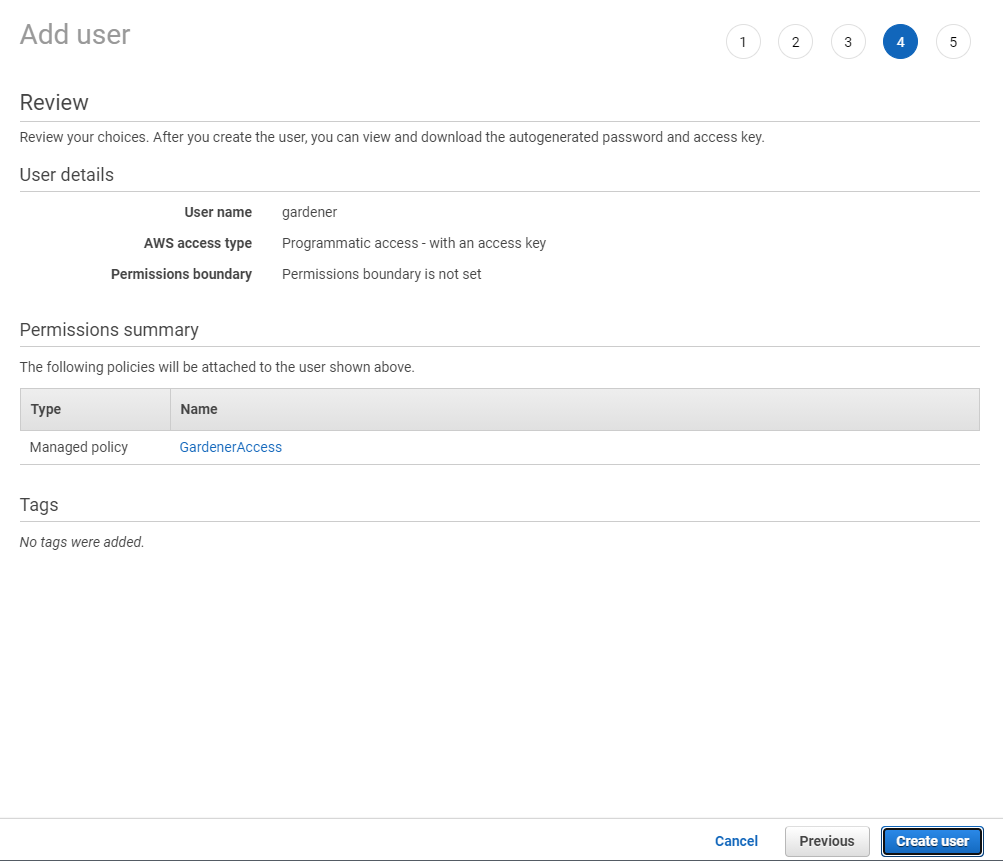The image size is (1003, 861).
Task: Click 'Permissions boundary is not set' text
Action: click(382, 274)
